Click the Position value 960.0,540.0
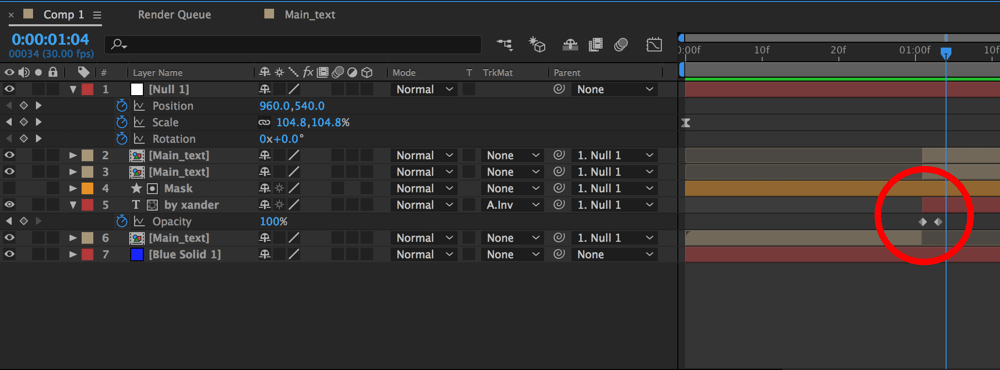Screen dimensions: 1000x370 [x=292, y=106]
